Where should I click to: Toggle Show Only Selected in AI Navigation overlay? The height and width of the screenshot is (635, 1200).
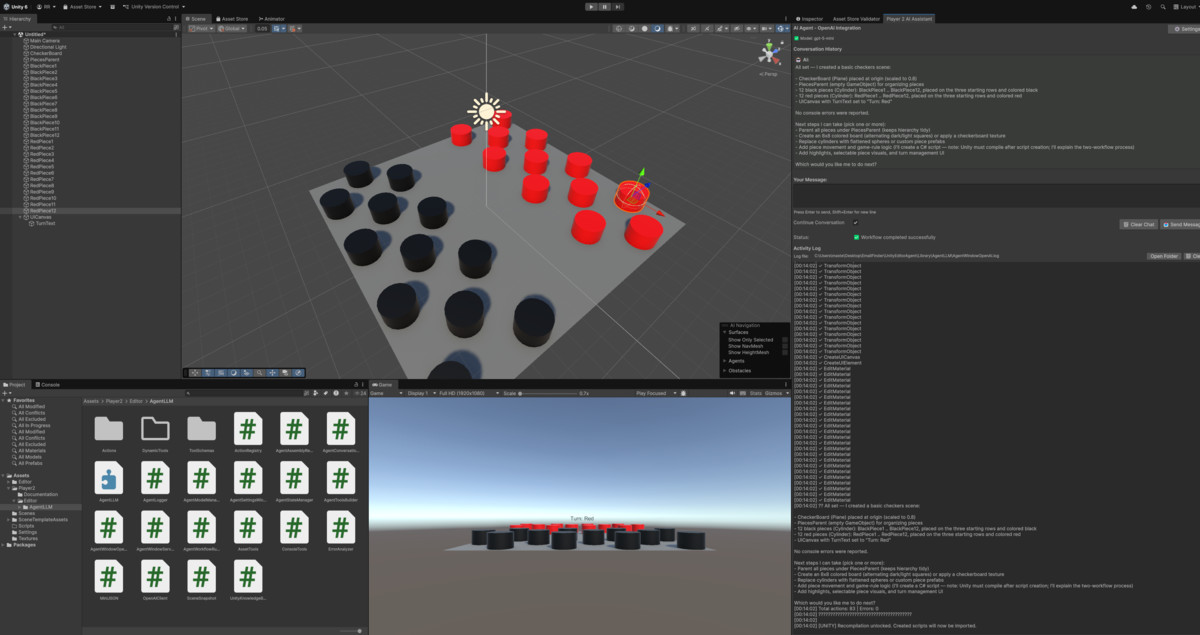[785, 339]
